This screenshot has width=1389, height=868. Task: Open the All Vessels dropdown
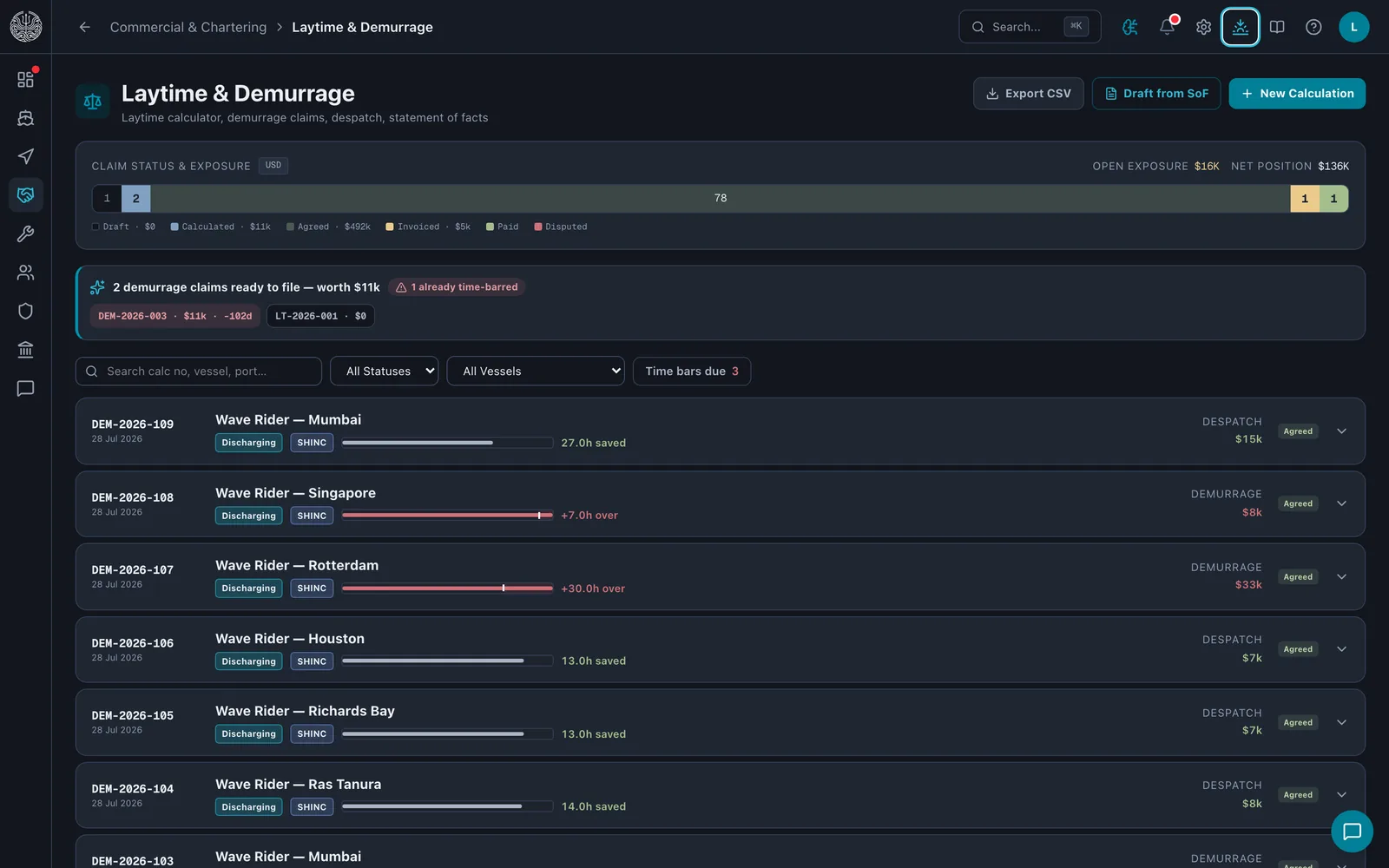click(536, 372)
